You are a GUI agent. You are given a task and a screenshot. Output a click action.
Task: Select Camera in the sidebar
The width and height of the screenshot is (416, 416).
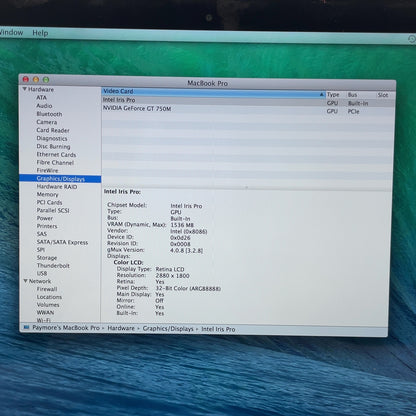click(46, 122)
